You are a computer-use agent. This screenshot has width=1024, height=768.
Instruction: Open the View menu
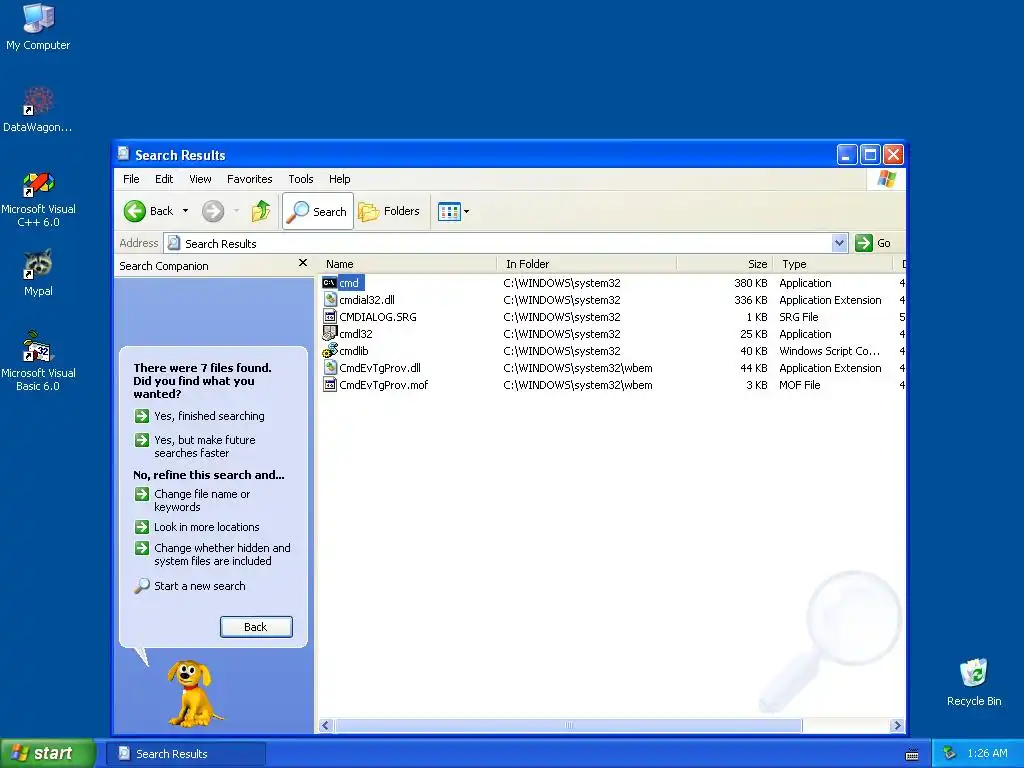(200, 179)
